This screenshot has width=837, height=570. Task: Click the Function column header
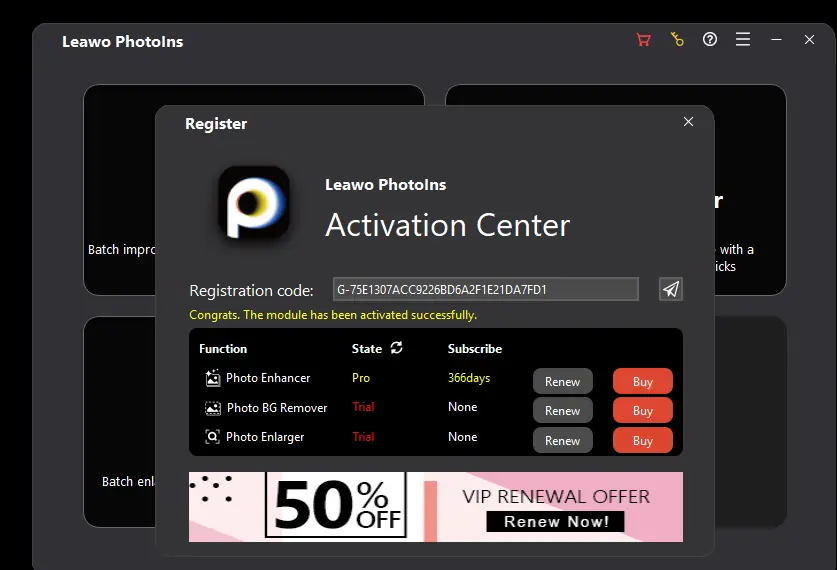coord(223,349)
